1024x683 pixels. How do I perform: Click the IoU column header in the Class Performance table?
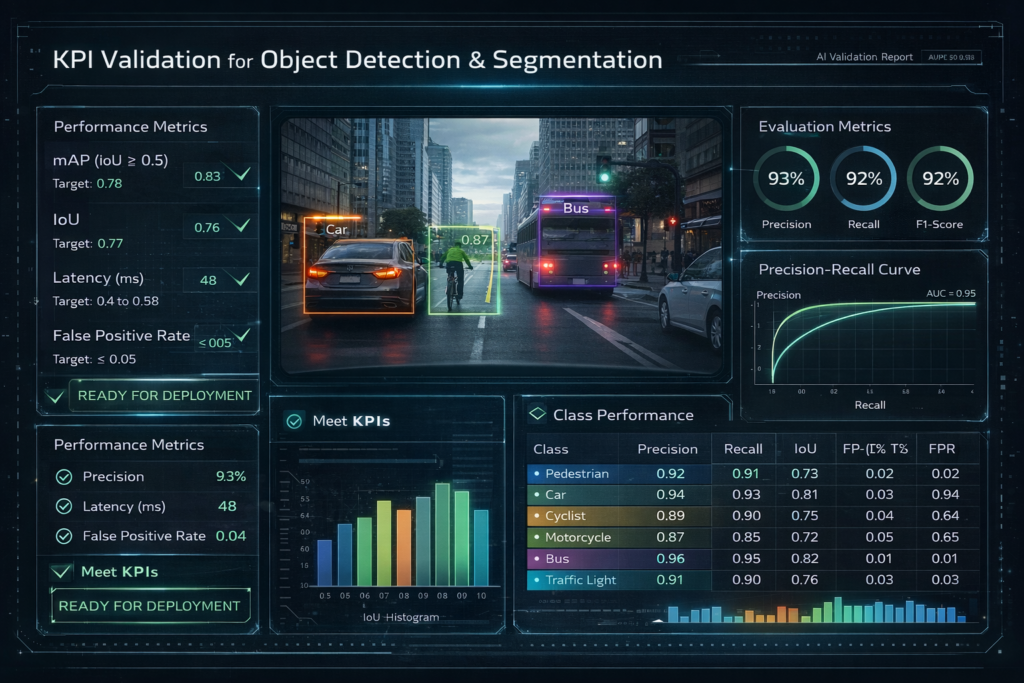tap(805, 449)
